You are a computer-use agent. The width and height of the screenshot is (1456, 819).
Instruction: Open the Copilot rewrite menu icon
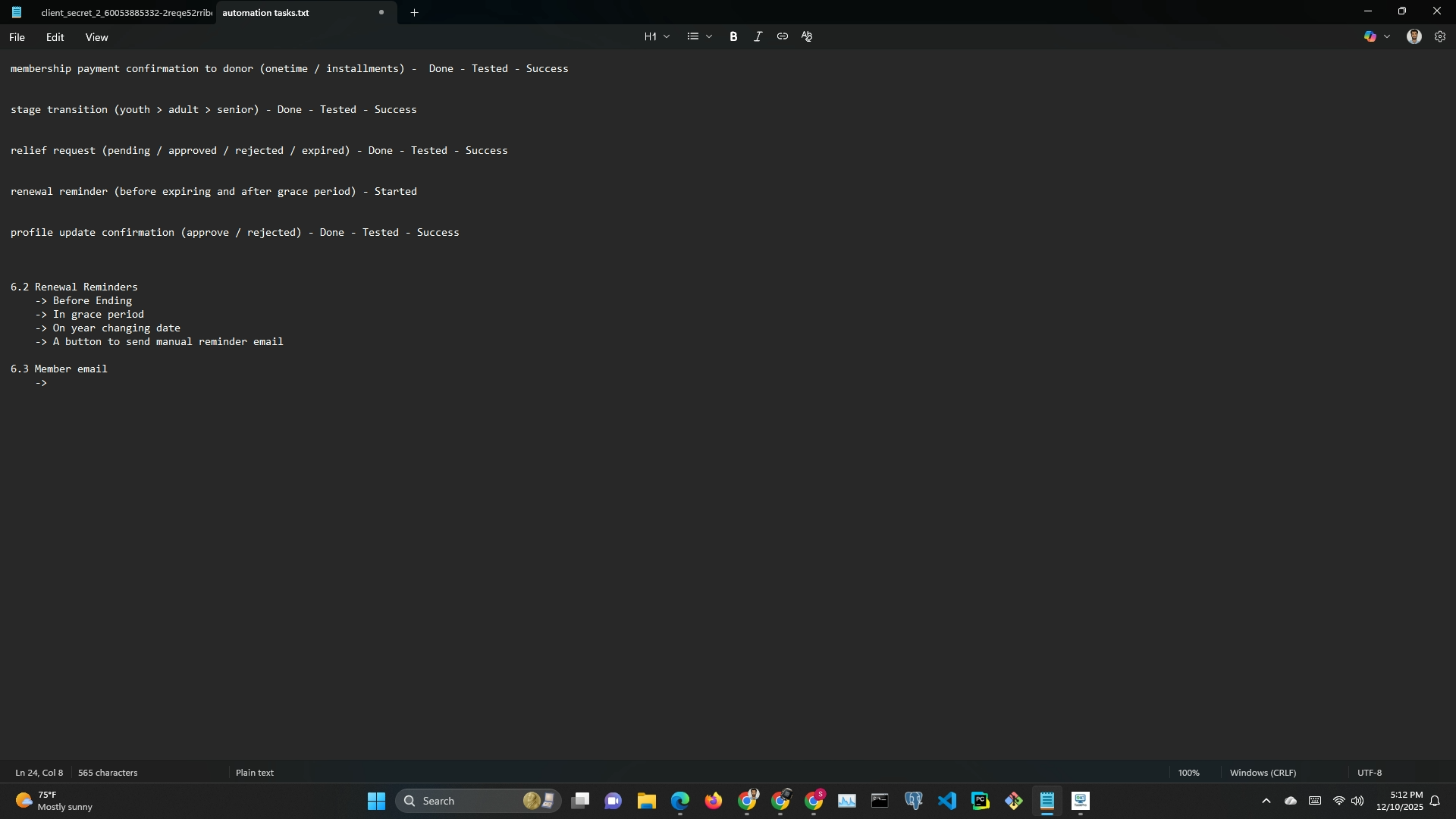click(1370, 36)
